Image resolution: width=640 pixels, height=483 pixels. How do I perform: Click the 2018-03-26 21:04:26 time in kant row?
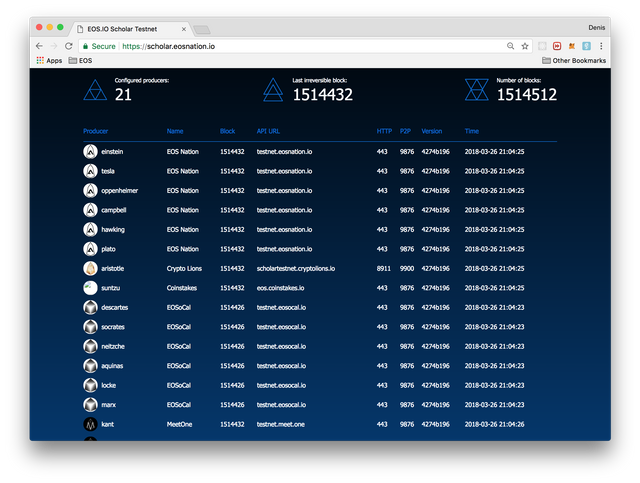click(494, 424)
